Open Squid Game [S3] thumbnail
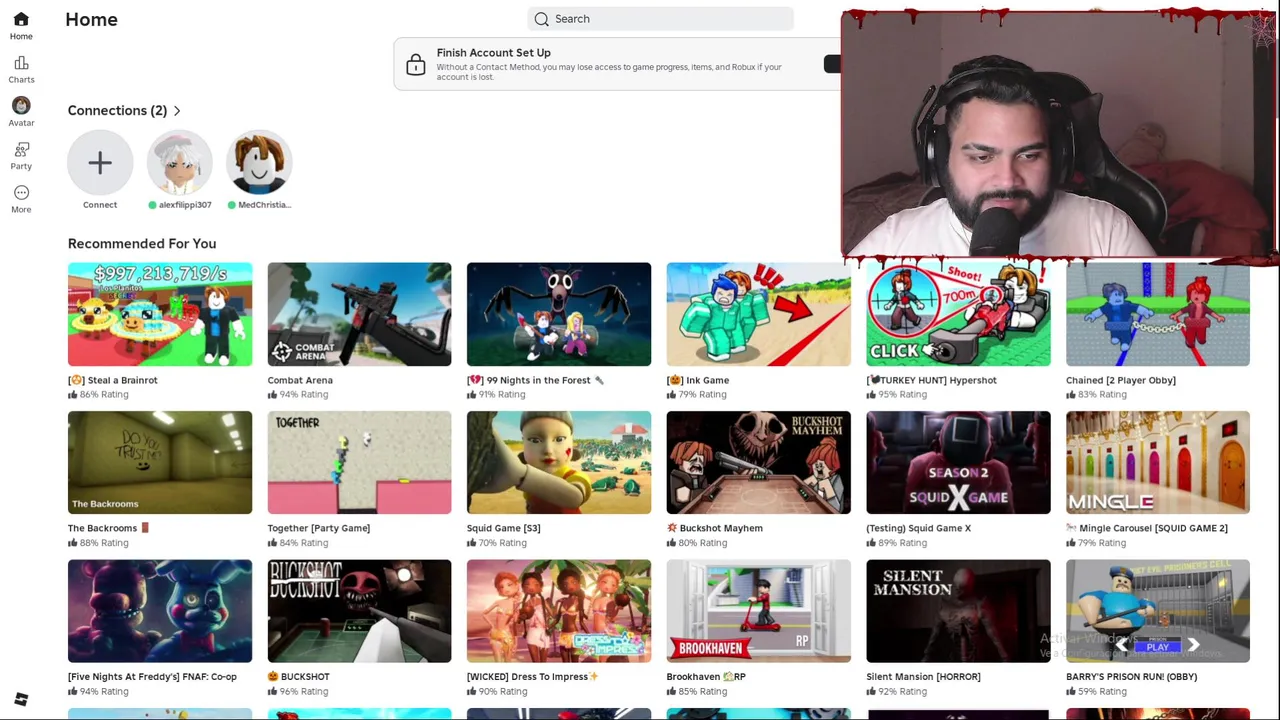This screenshot has height=720, width=1280. click(559, 462)
